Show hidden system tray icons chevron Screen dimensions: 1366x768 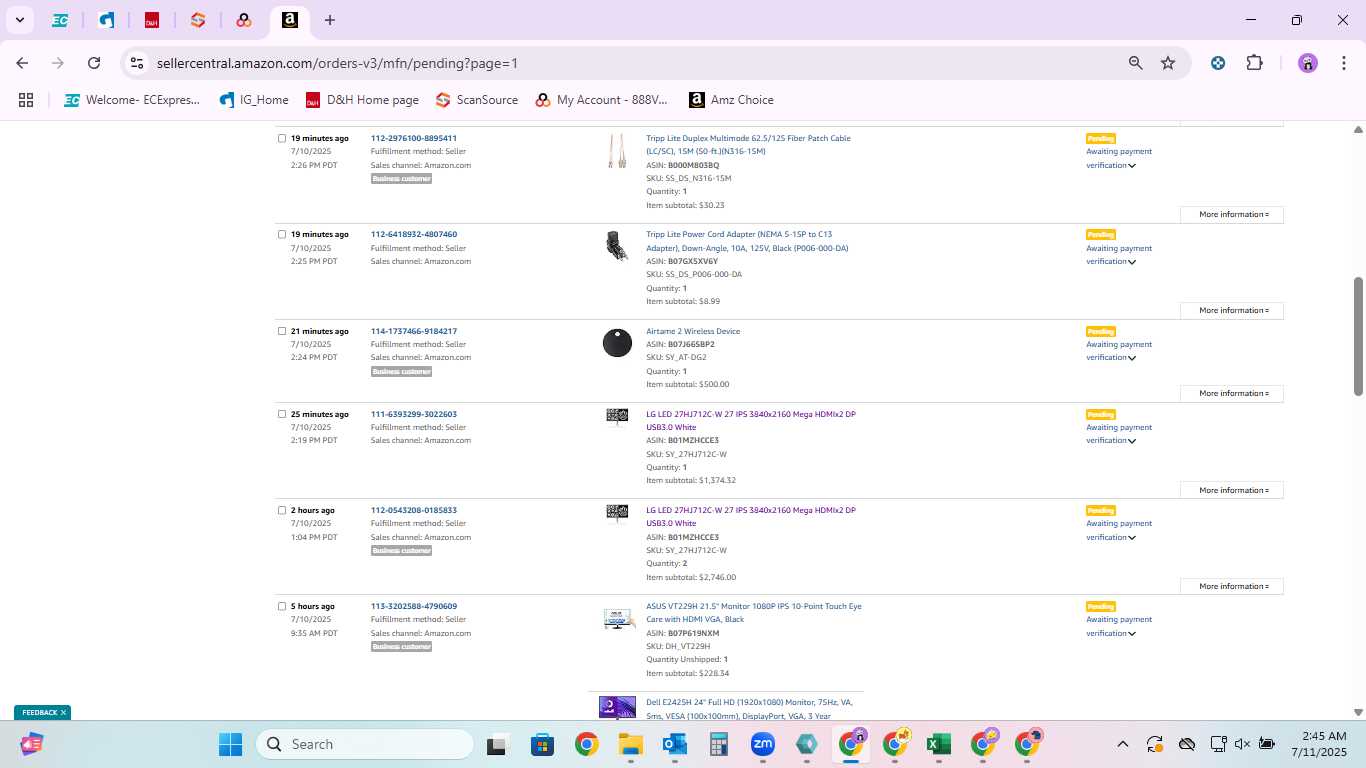(x=1122, y=744)
